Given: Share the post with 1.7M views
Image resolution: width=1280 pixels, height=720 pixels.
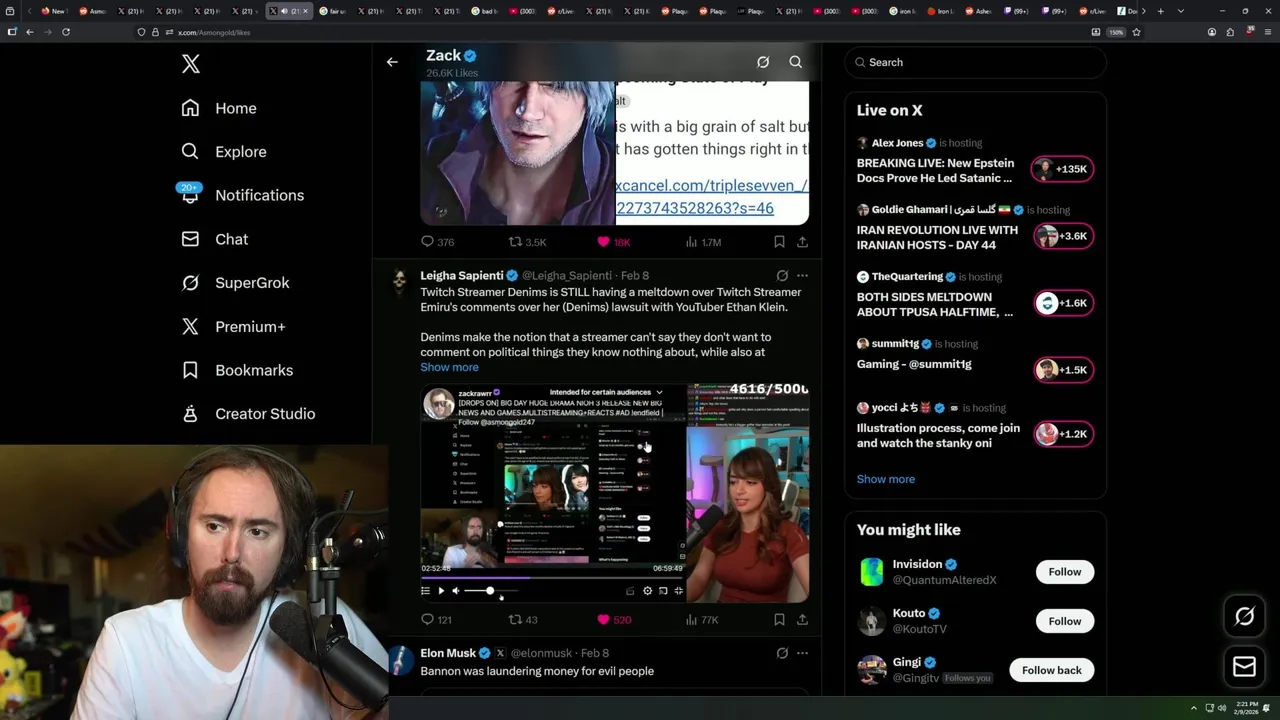Looking at the screenshot, I should [802, 242].
